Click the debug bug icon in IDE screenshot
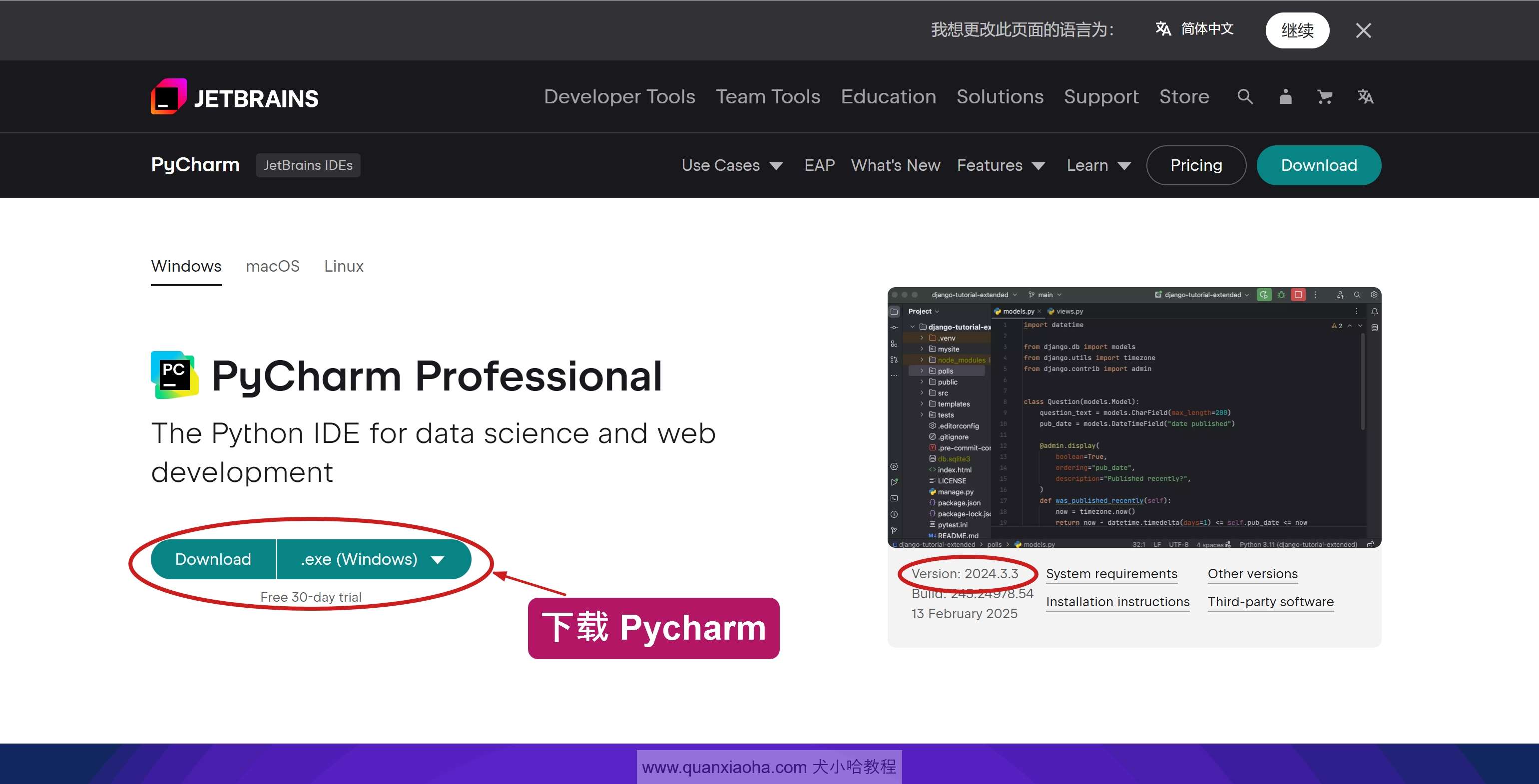 (1281, 295)
